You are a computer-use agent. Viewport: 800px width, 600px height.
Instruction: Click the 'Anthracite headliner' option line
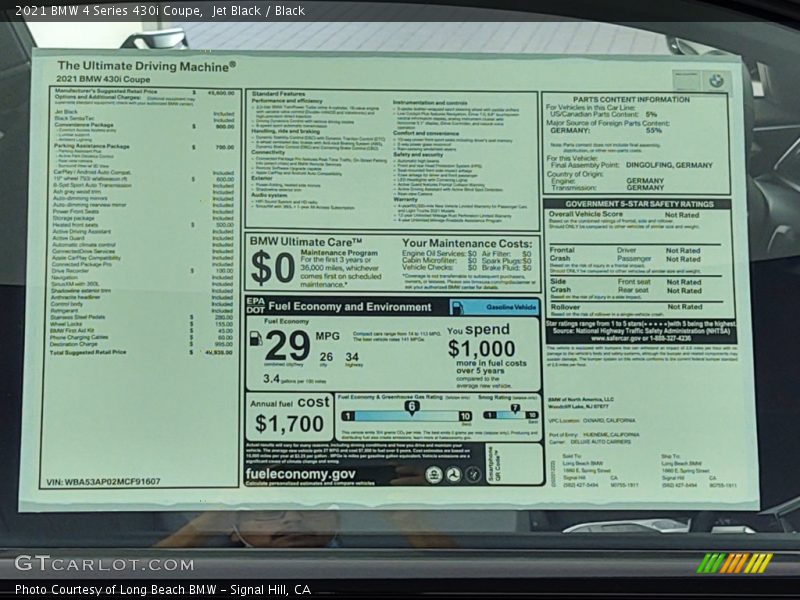[142, 297]
